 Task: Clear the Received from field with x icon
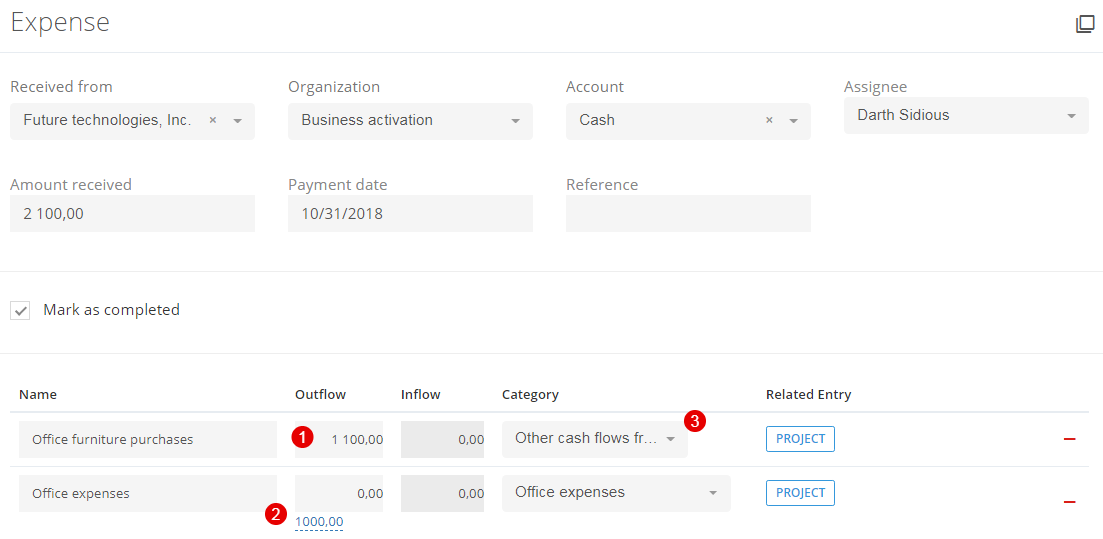[x=212, y=120]
